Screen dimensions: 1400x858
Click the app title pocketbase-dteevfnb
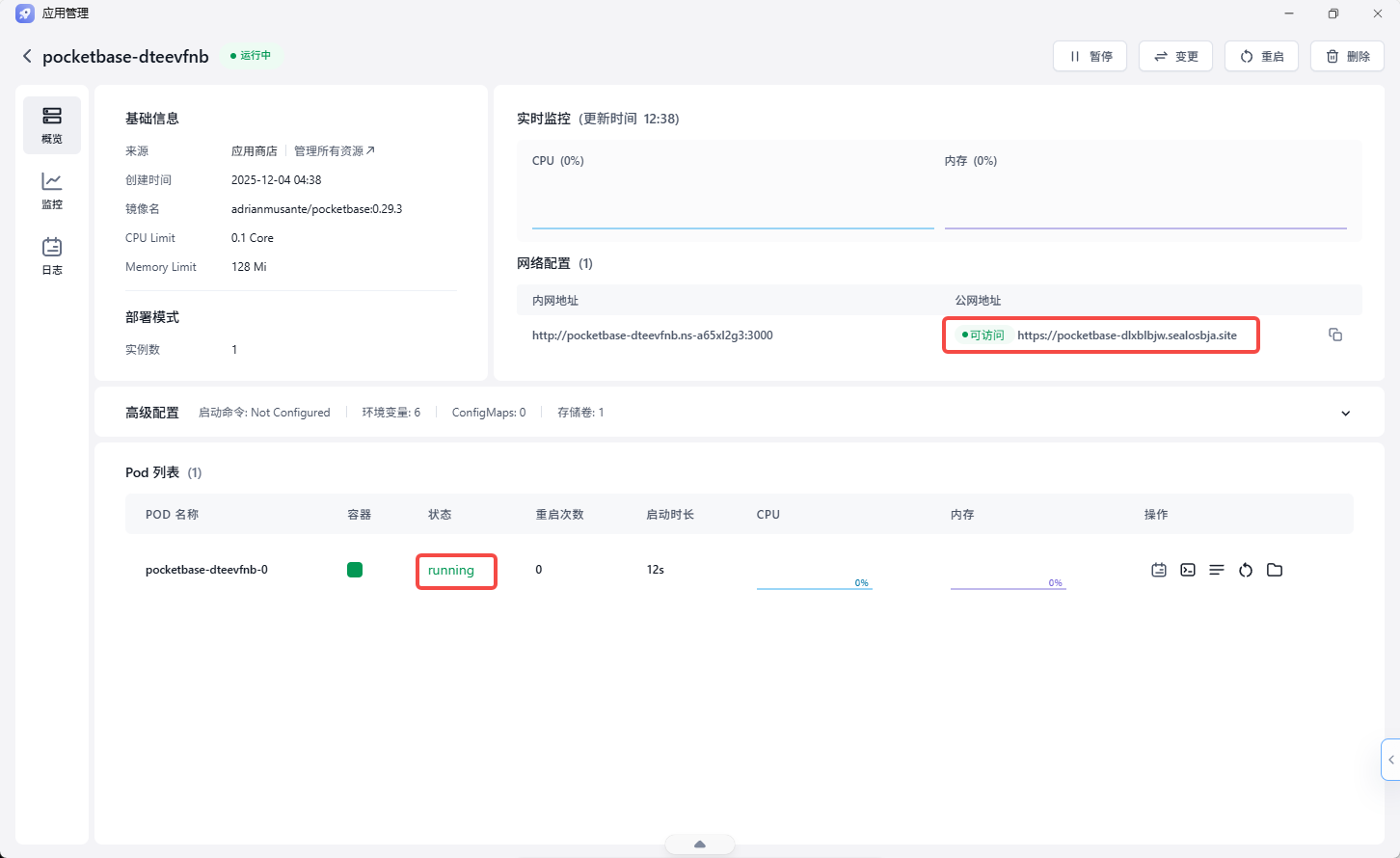click(x=125, y=57)
